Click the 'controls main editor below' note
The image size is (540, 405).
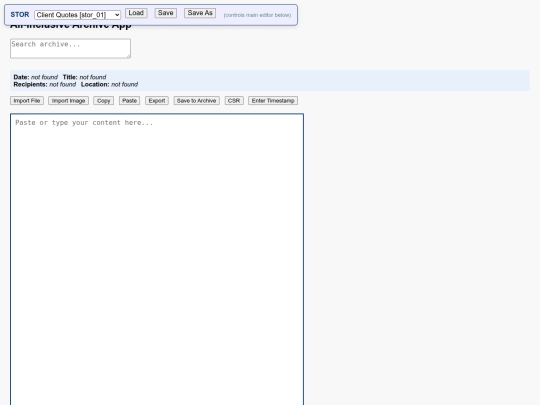tap(257, 15)
